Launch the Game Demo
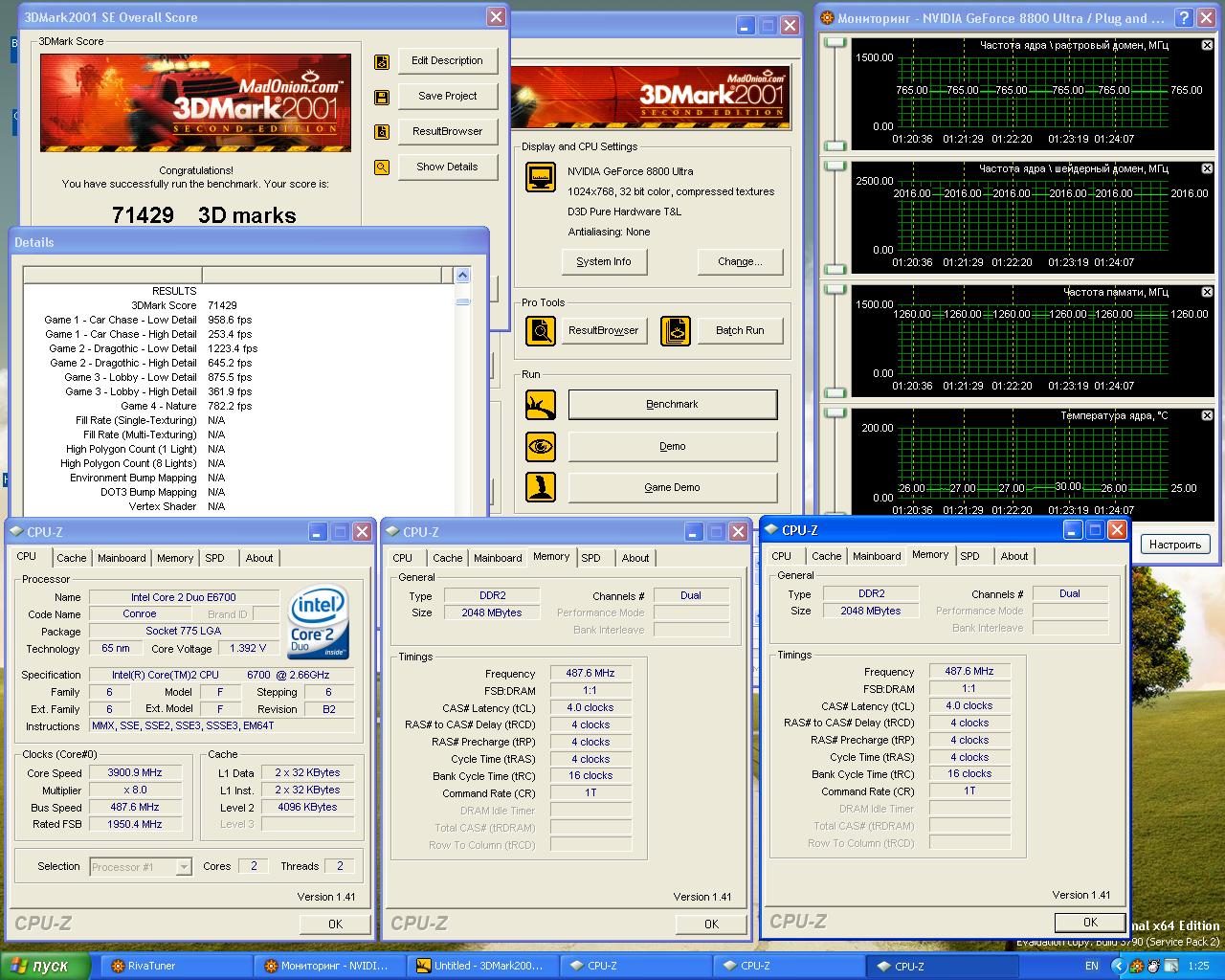This screenshot has height=980, width=1225. coord(673,487)
